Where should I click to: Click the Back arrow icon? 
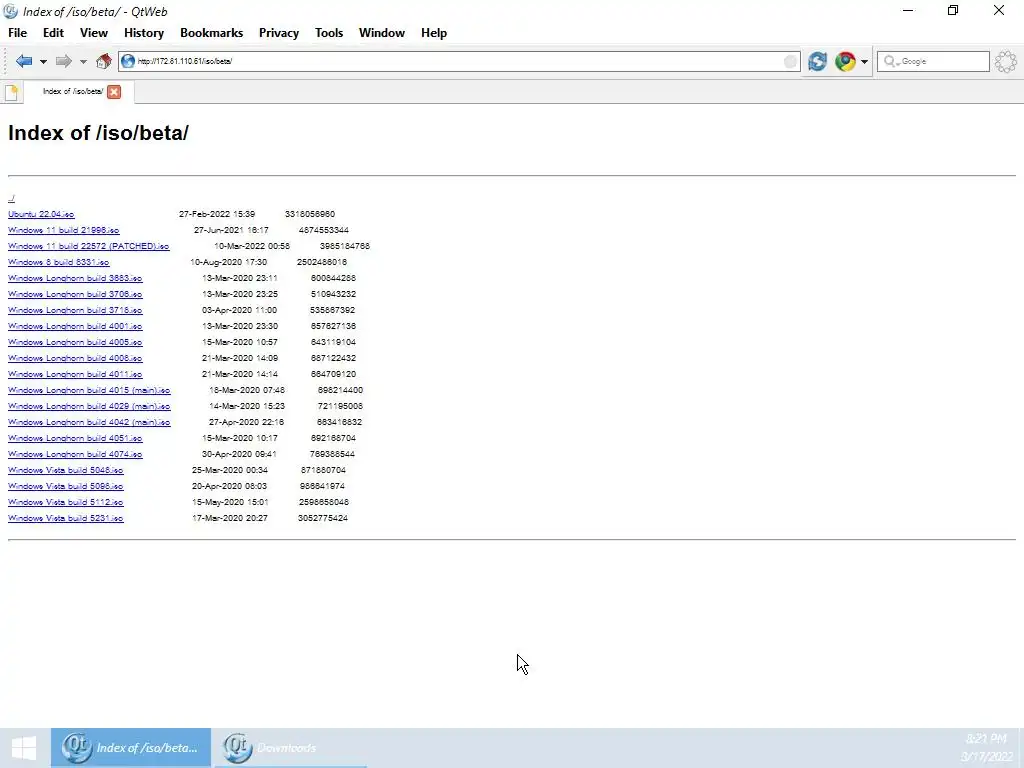click(x=24, y=61)
